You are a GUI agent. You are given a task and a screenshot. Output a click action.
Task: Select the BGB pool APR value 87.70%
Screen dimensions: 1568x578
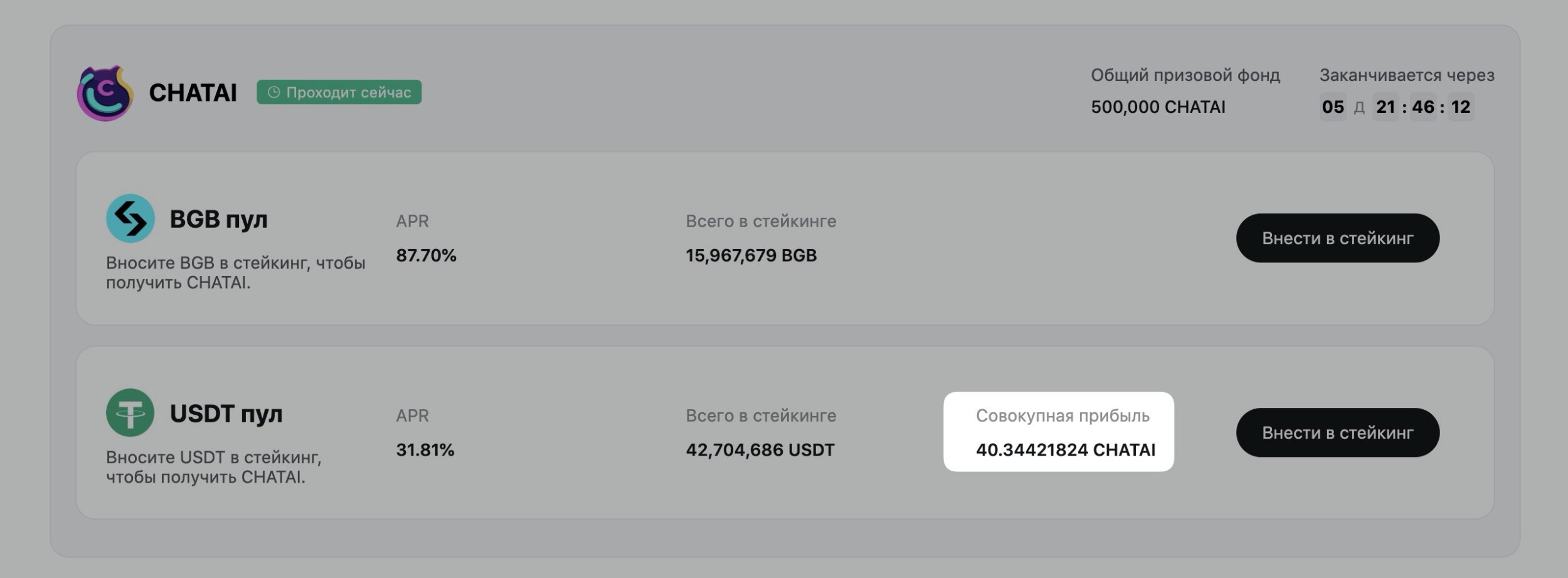426,255
